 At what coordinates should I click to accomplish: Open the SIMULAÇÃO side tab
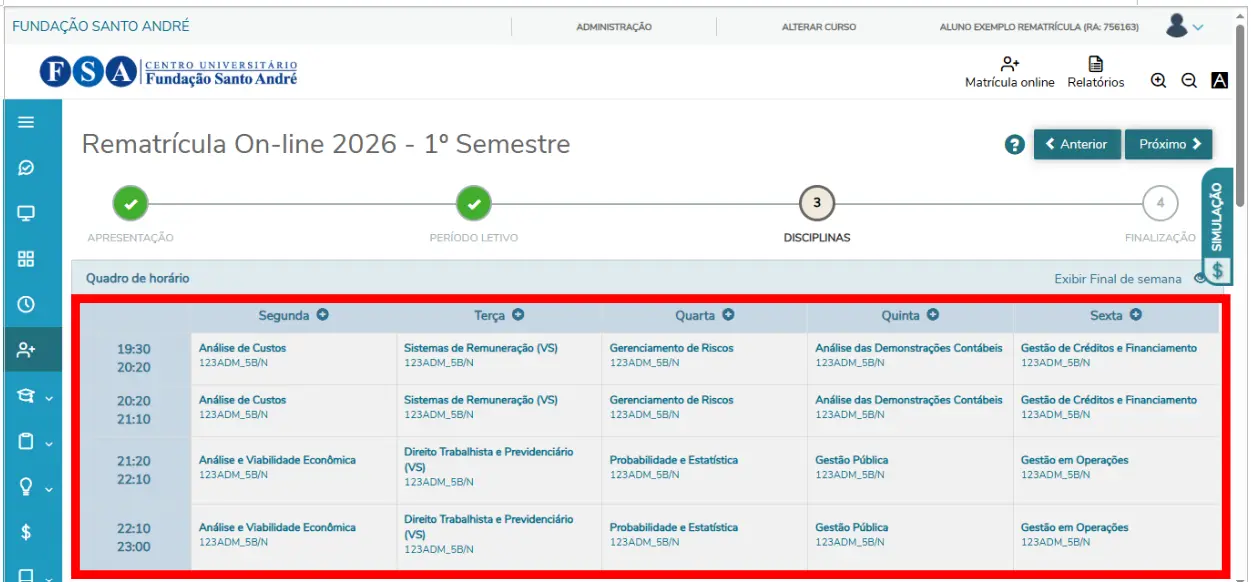coord(1217,225)
